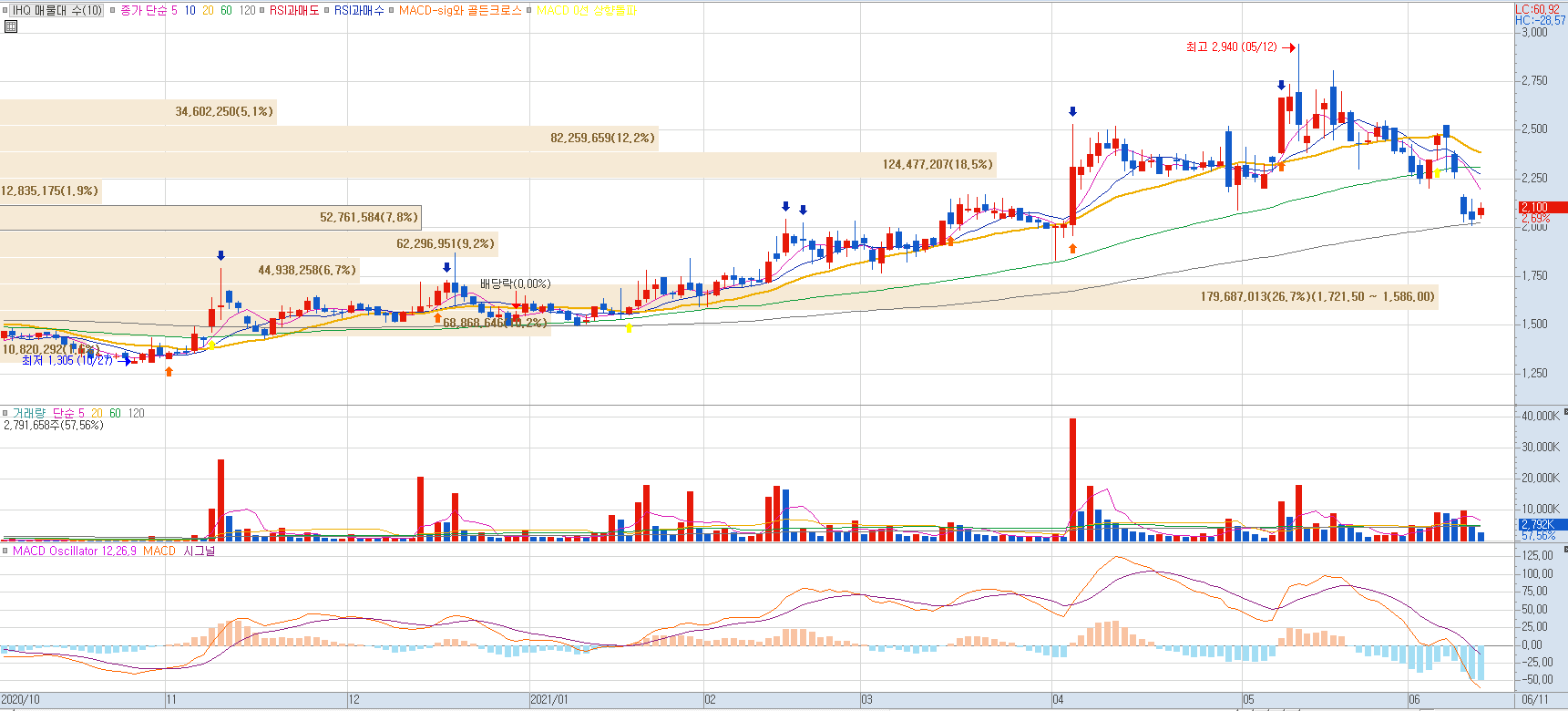
Task: Click the RSI과매도 indicator label
Action: (294, 11)
